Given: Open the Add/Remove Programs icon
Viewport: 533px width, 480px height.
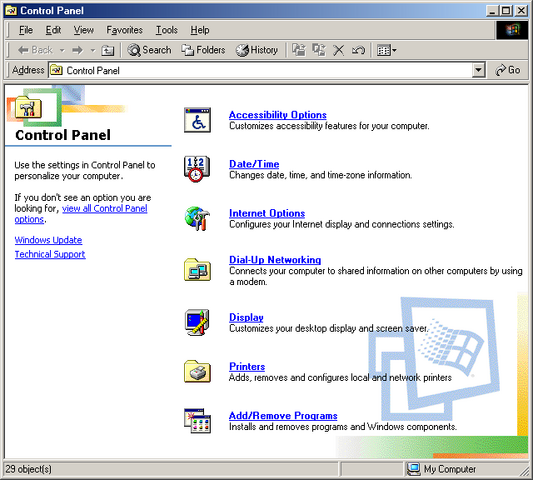Looking at the screenshot, I should pos(197,421).
